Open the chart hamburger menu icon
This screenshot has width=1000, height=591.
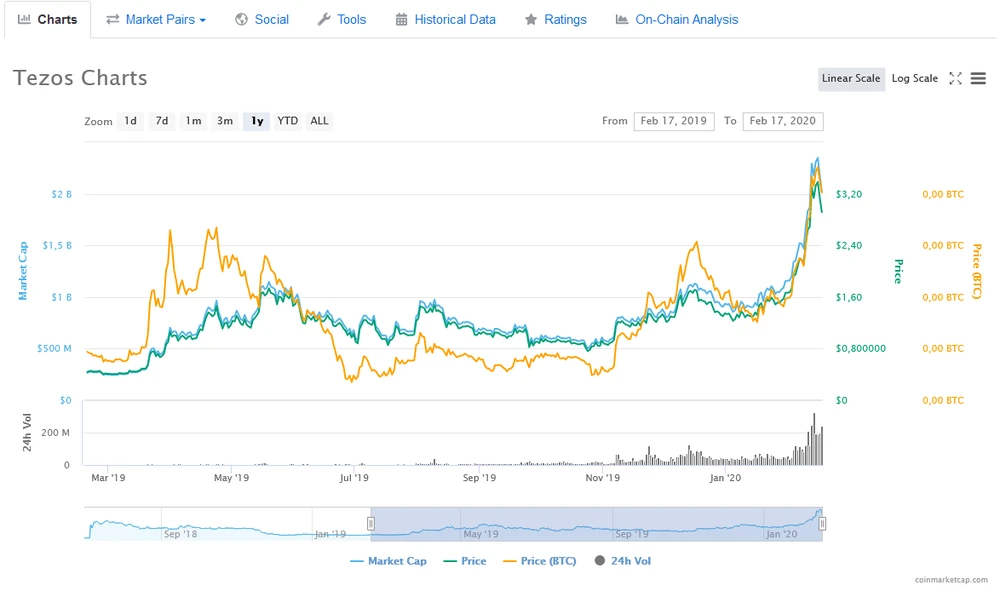(978, 79)
